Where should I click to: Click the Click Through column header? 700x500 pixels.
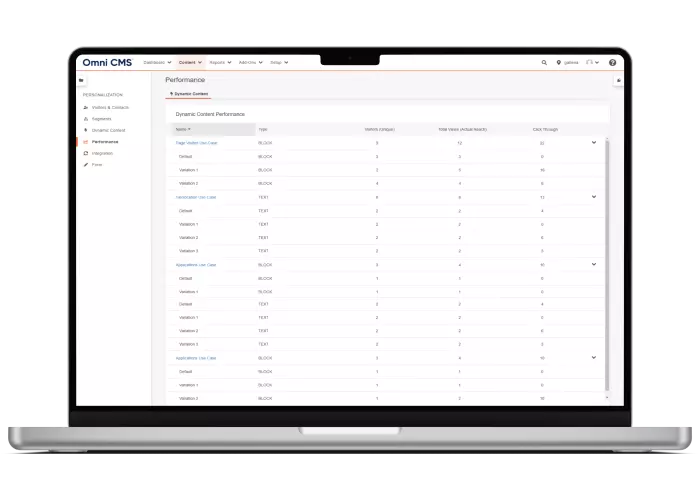pos(545,129)
